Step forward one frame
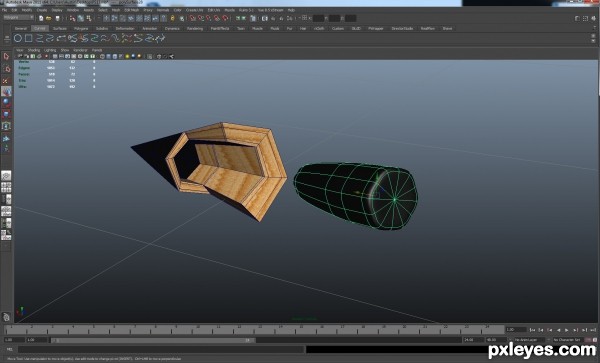Image resolution: width=600 pixels, height=363 pixels. coord(584,330)
